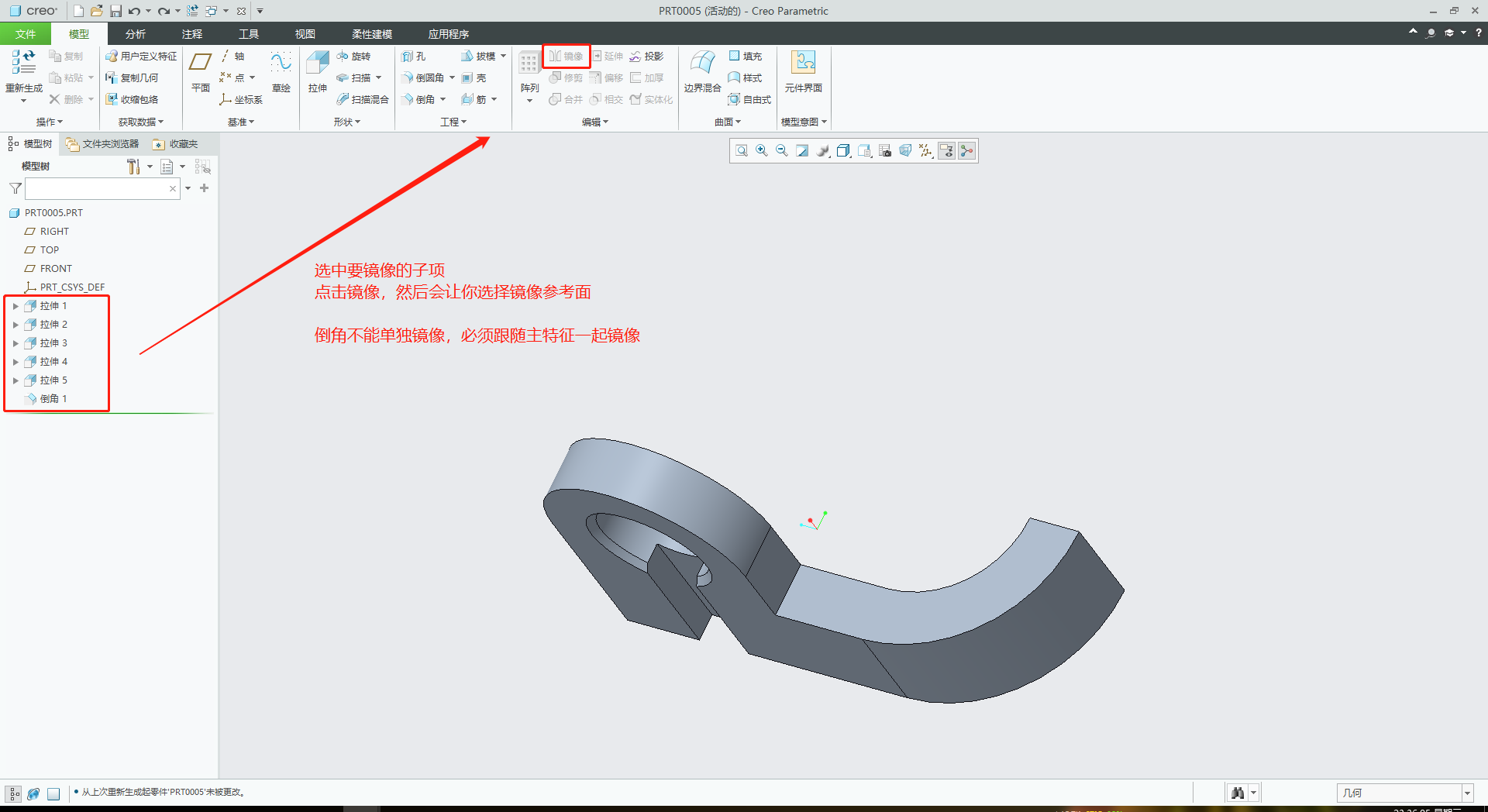Viewport: 1488px width, 812px height.
Task: Select the Rib (筋) tool
Action: tap(474, 99)
